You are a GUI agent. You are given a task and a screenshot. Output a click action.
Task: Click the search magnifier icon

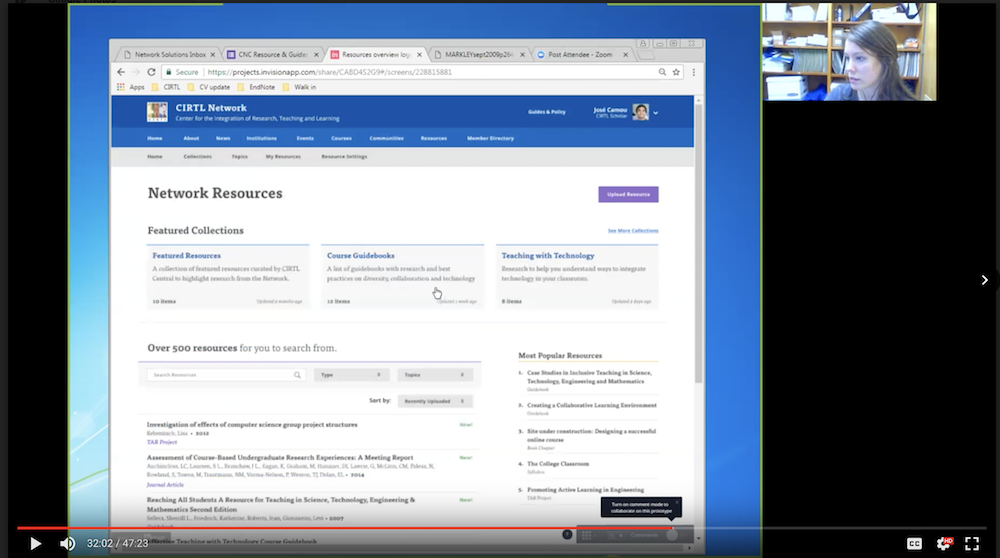coord(297,375)
